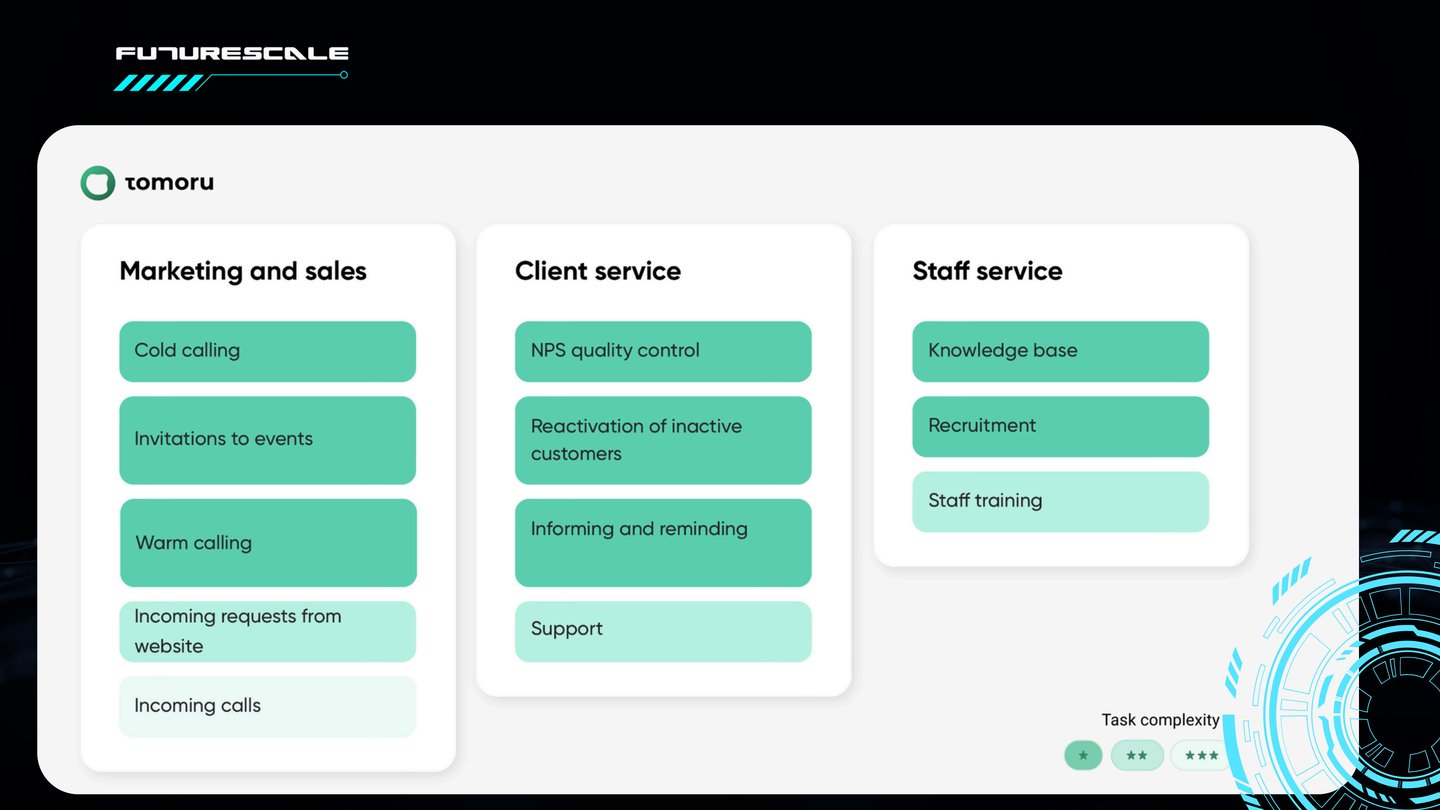Click the Incoming calls card
The width and height of the screenshot is (1440, 810).
[267, 706]
